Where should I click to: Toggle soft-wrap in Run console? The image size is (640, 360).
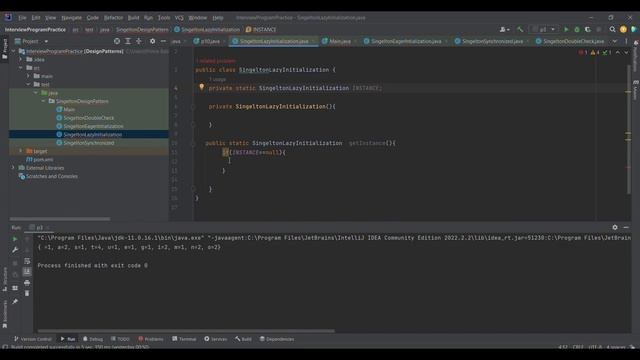27,261
